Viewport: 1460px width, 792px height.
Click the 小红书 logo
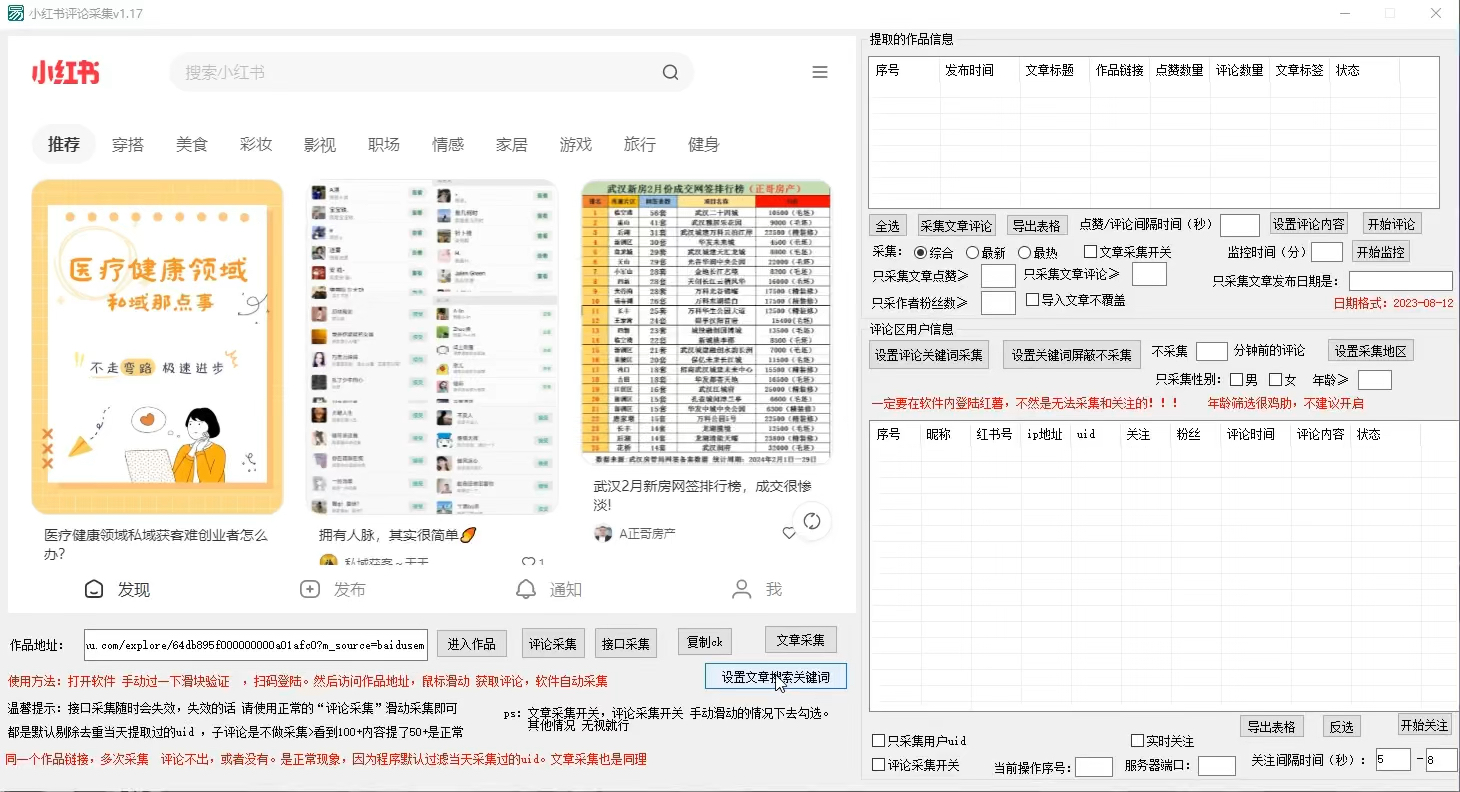pos(65,72)
